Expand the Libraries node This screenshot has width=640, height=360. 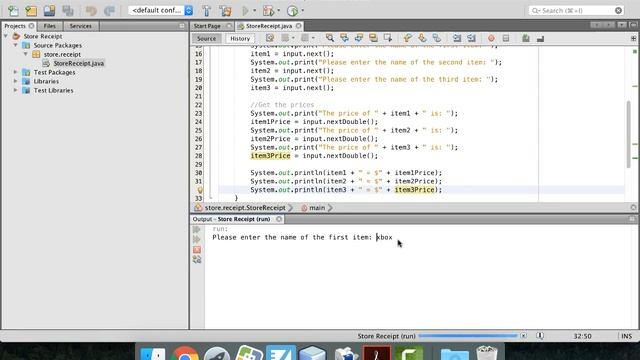coord(16,81)
